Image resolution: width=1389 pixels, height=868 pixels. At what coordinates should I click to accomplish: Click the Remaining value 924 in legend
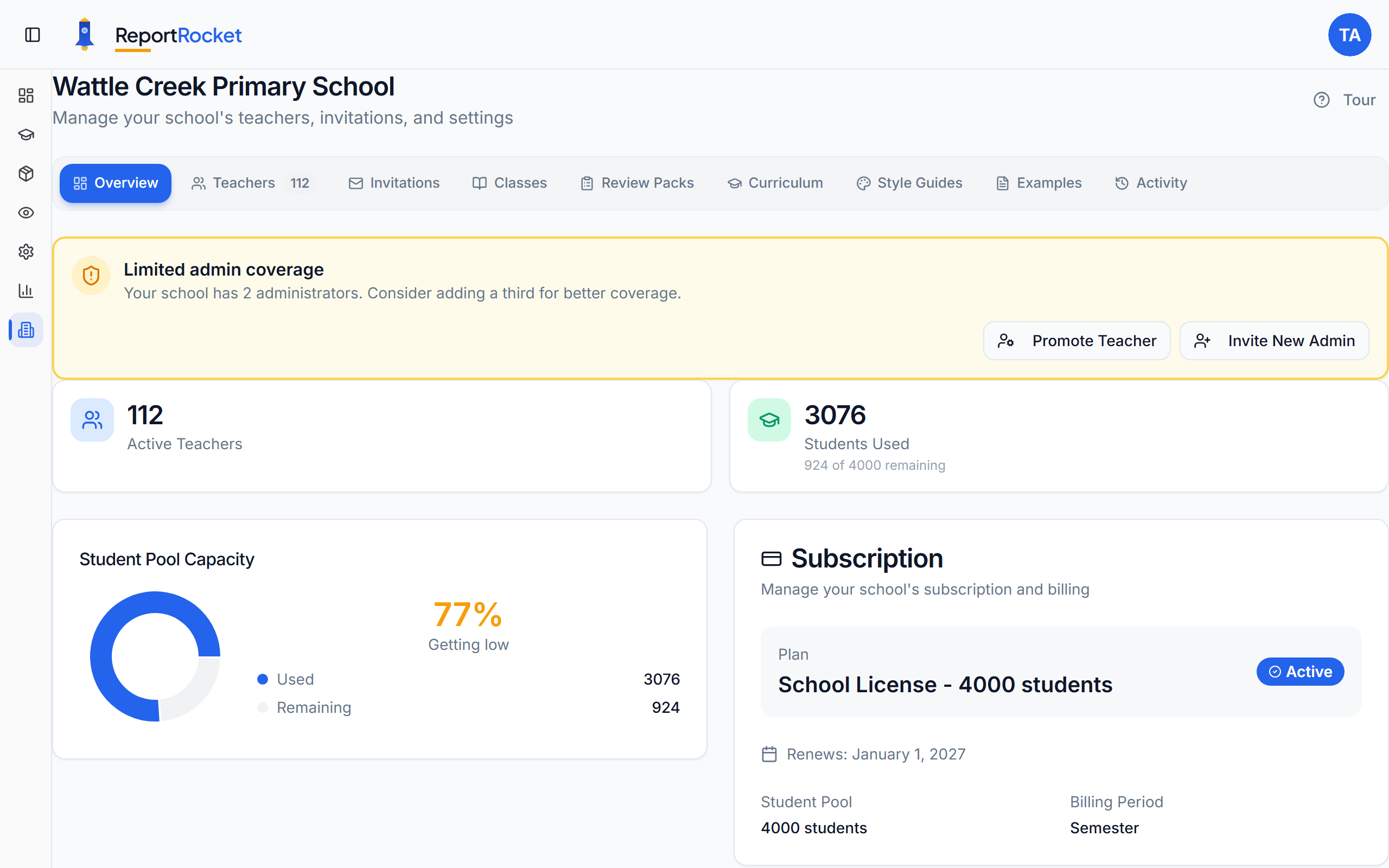665,707
